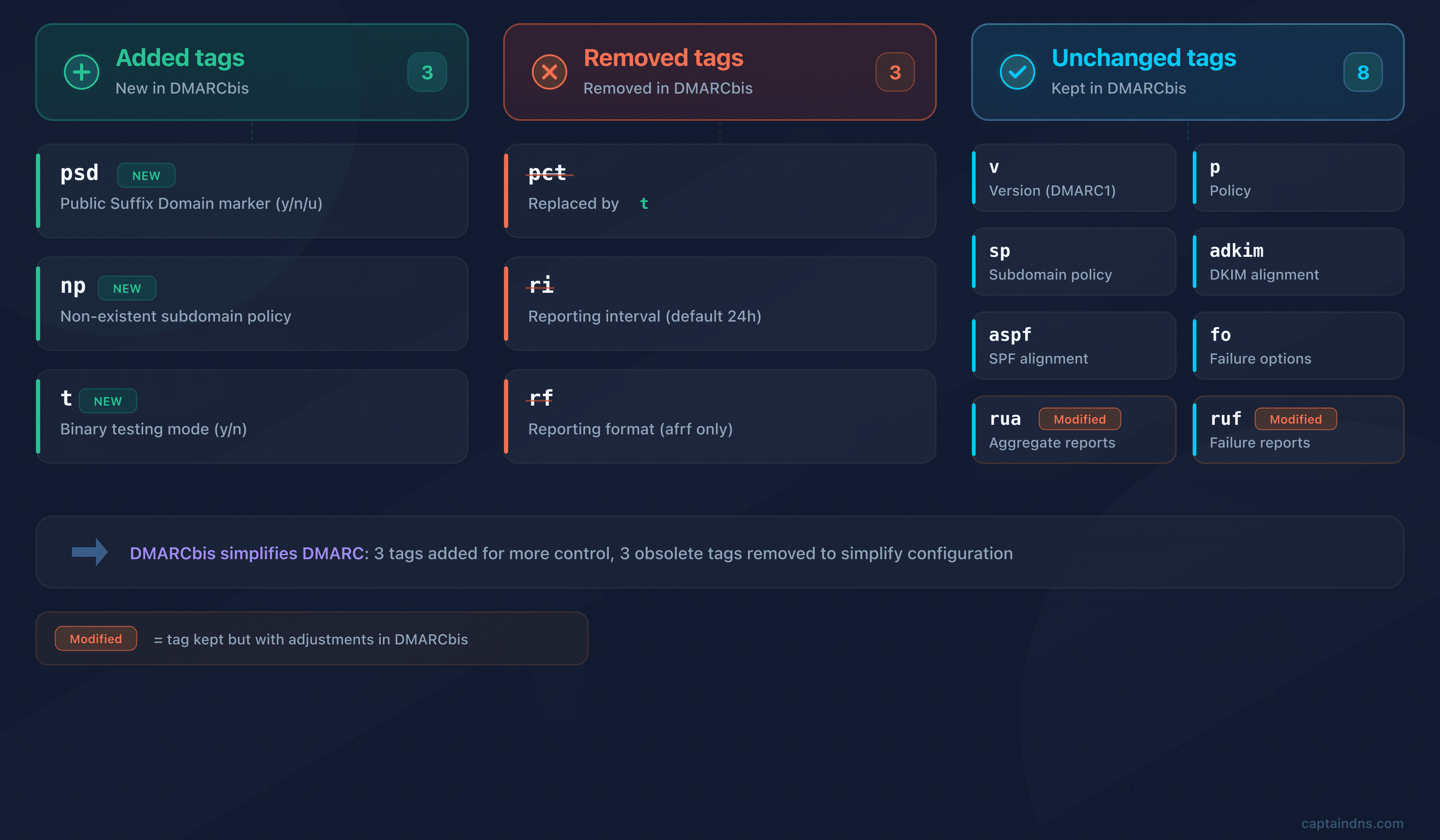1440x840 pixels.
Task: Select the sp Subdomain policy card
Action: (x=1074, y=262)
